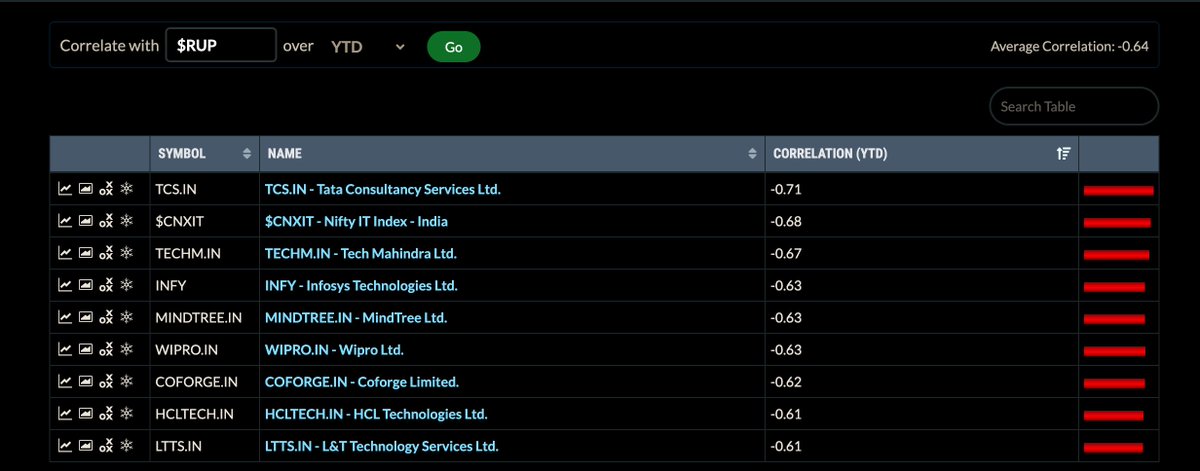The image size is (1200, 471).
Task: Open the gallery view icon for $CNXIT
Action: [85, 221]
